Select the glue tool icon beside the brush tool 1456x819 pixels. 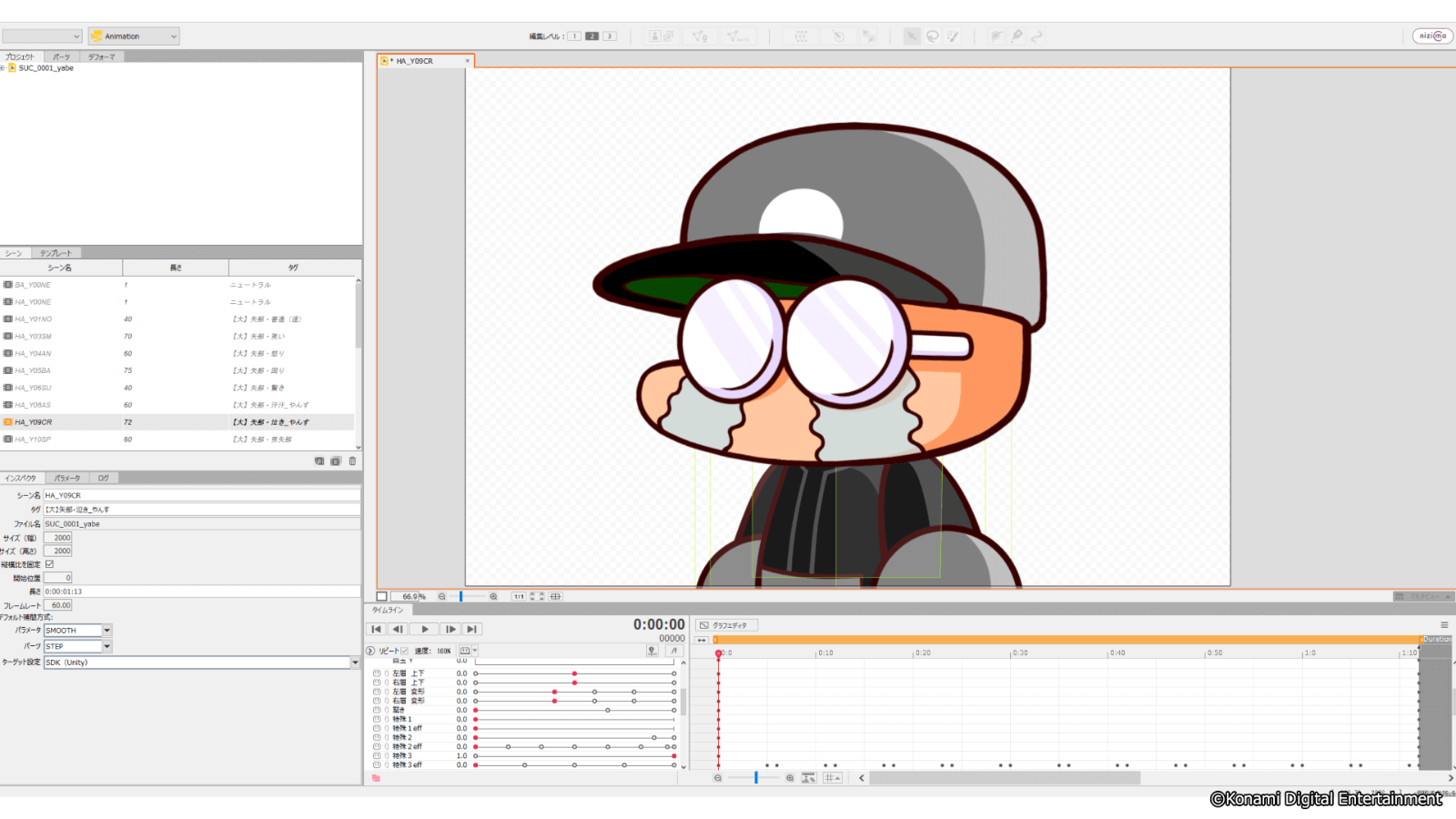996,36
